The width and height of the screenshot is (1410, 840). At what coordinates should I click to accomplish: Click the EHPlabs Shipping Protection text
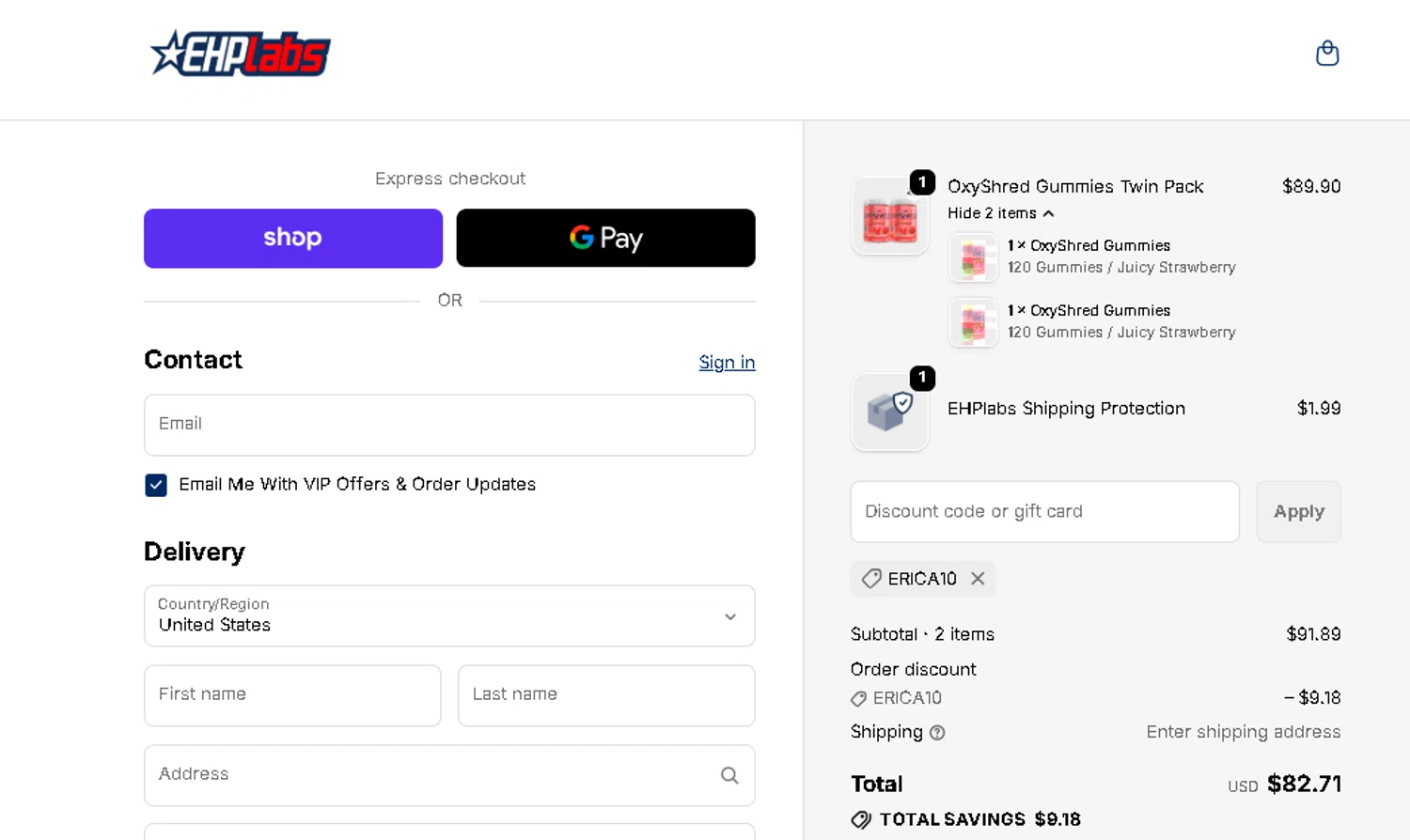click(x=1066, y=408)
